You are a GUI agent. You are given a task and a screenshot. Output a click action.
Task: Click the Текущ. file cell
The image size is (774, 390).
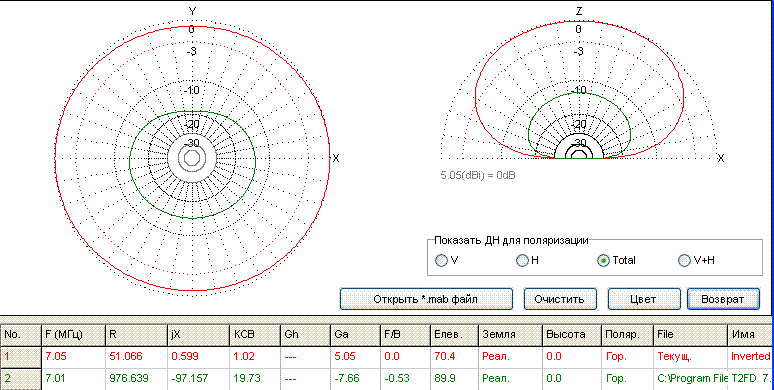click(690, 356)
